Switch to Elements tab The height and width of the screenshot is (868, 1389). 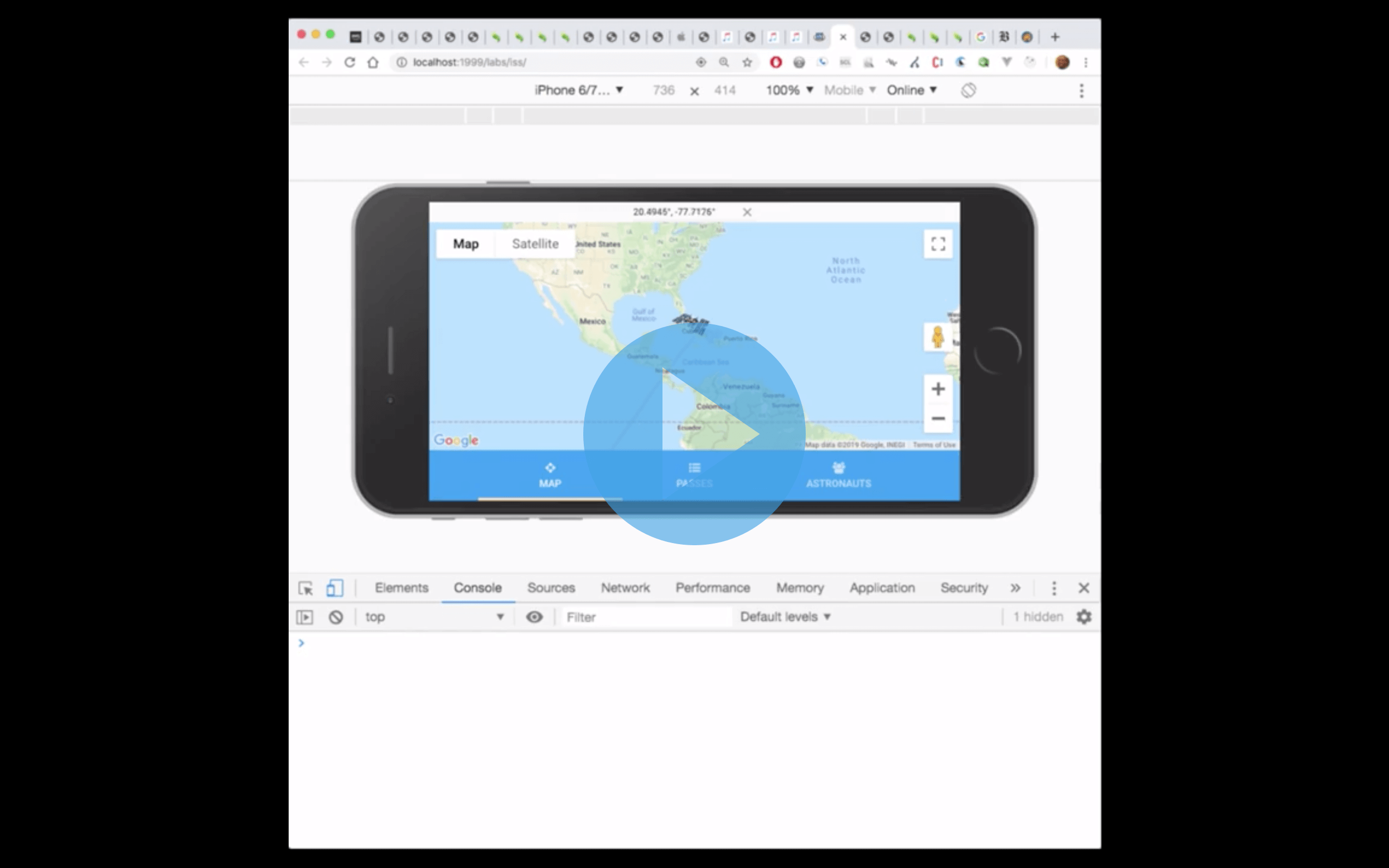pyautogui.click(x=401, y=588)
